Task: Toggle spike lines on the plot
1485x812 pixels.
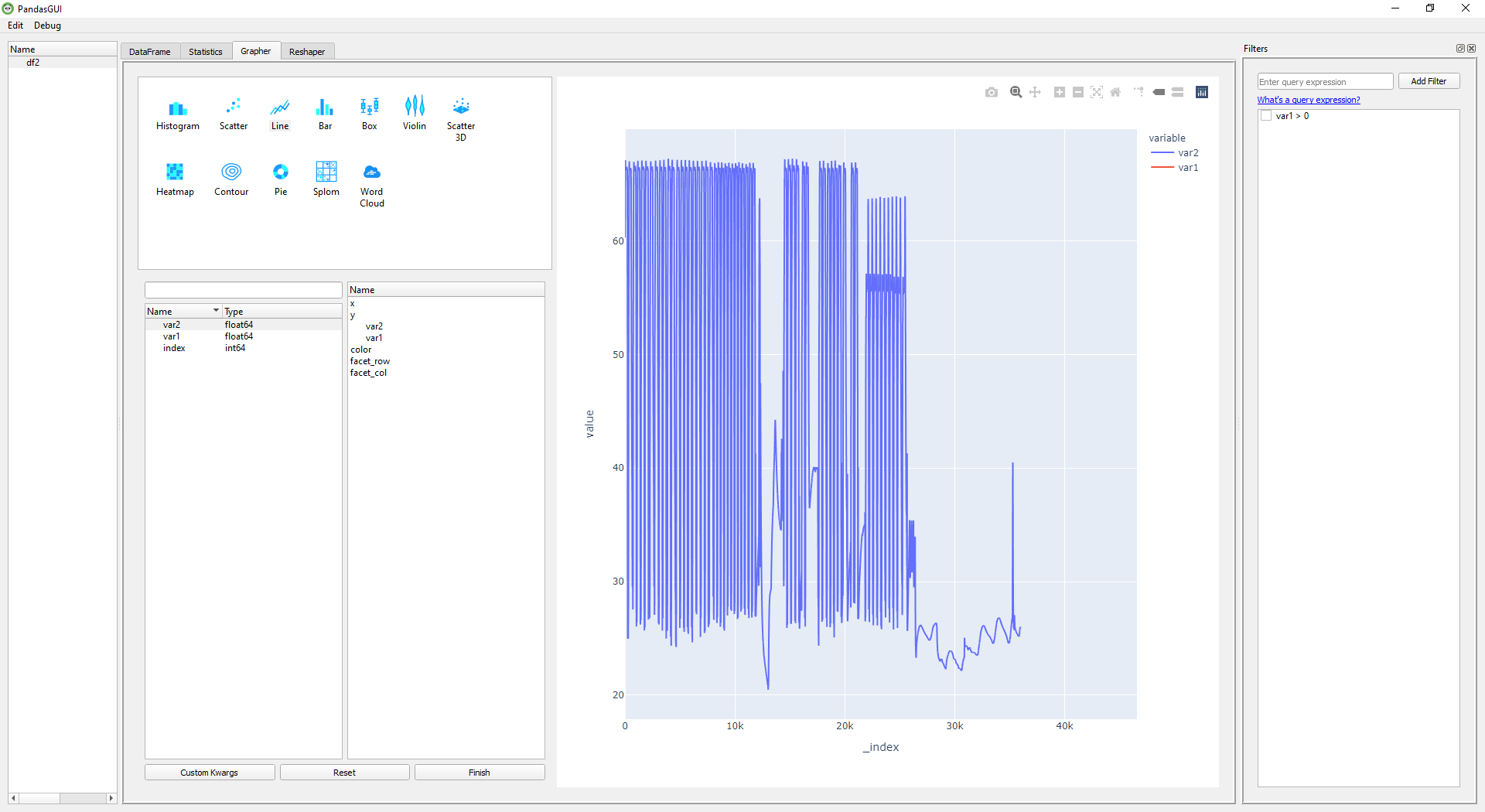Action: point(1138,92)
